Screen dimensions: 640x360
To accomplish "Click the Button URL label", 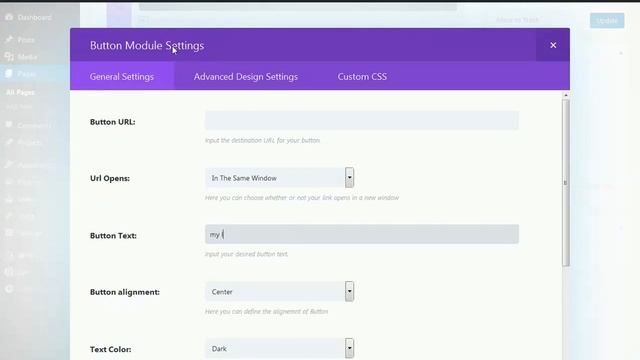I will pyautogui.click(x=113, y=122).
